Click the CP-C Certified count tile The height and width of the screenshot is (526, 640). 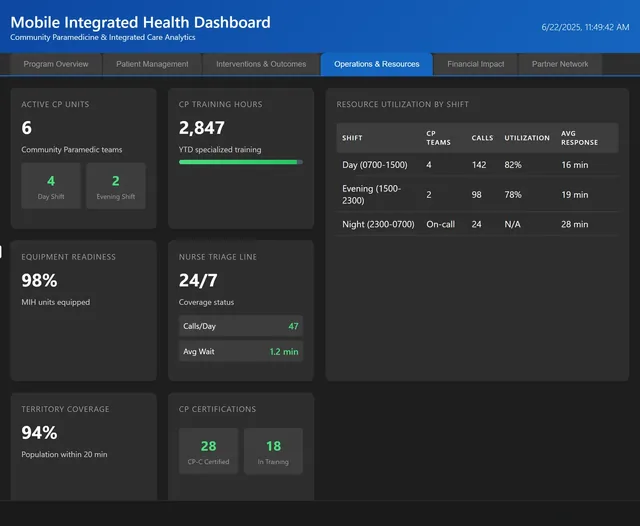click(208, 451)
